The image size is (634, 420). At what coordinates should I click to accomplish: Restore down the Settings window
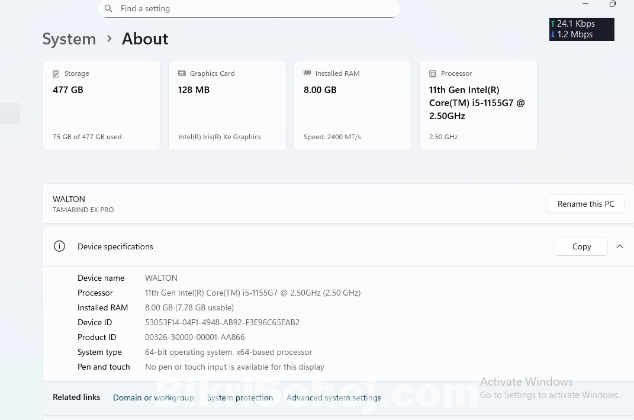coord(612,4)
